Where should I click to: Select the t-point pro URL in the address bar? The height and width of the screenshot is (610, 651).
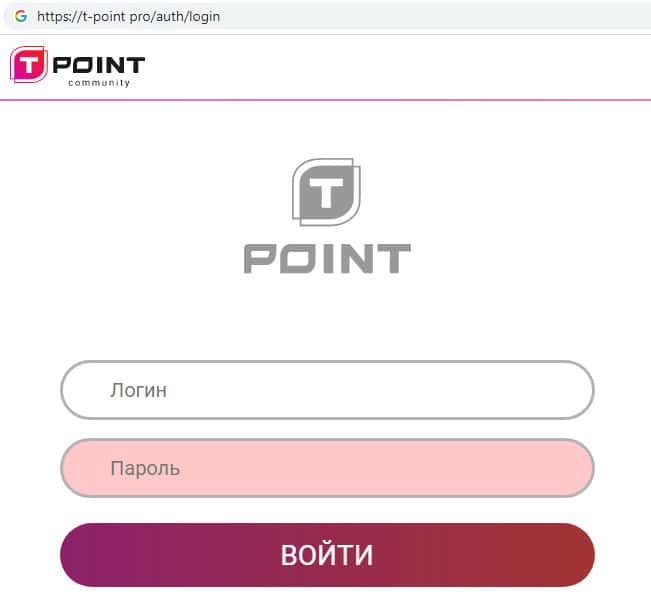pyautogui.click(x=128, y=17)
